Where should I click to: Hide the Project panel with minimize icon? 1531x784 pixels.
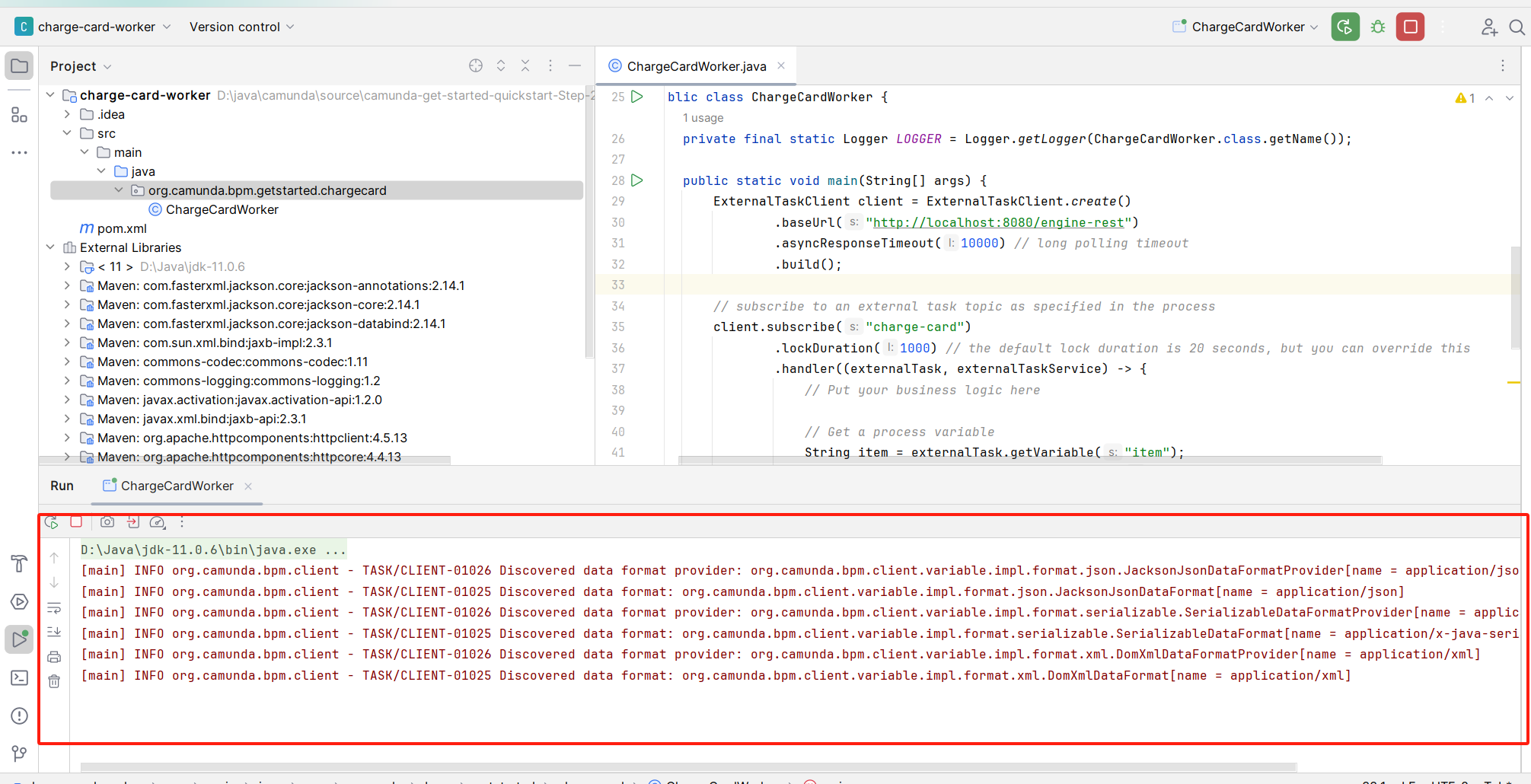coord(575,65)
